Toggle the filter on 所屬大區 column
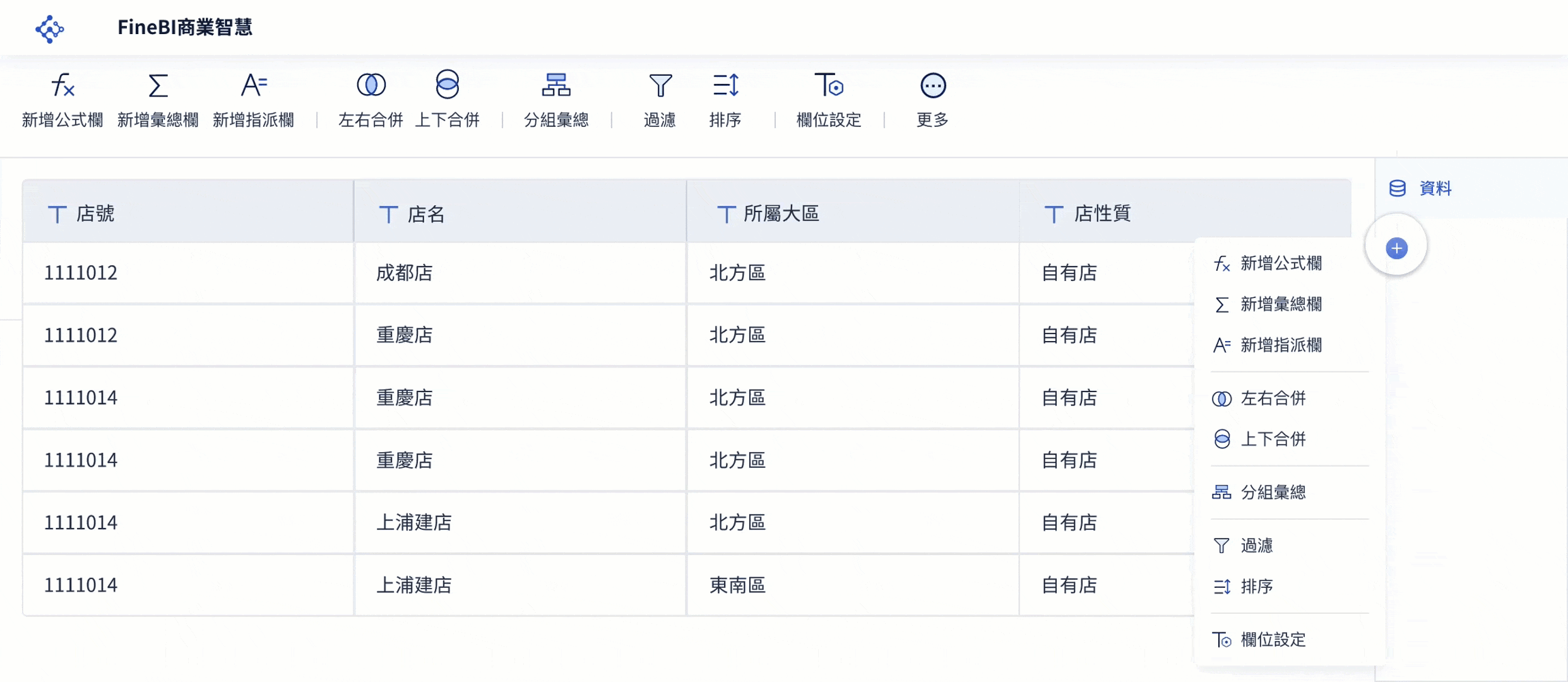1568x682 pixels. pos(725,213)
